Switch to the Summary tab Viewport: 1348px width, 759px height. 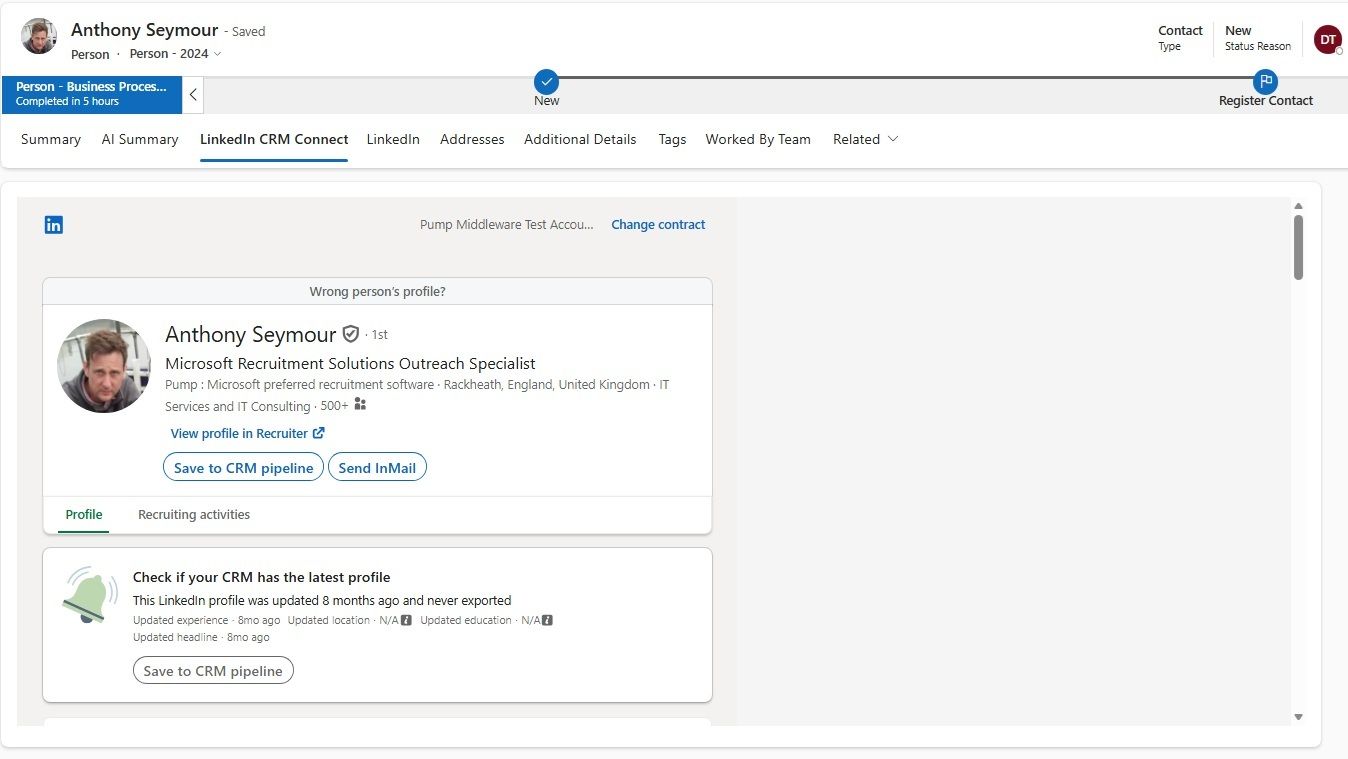click(51, 139)
